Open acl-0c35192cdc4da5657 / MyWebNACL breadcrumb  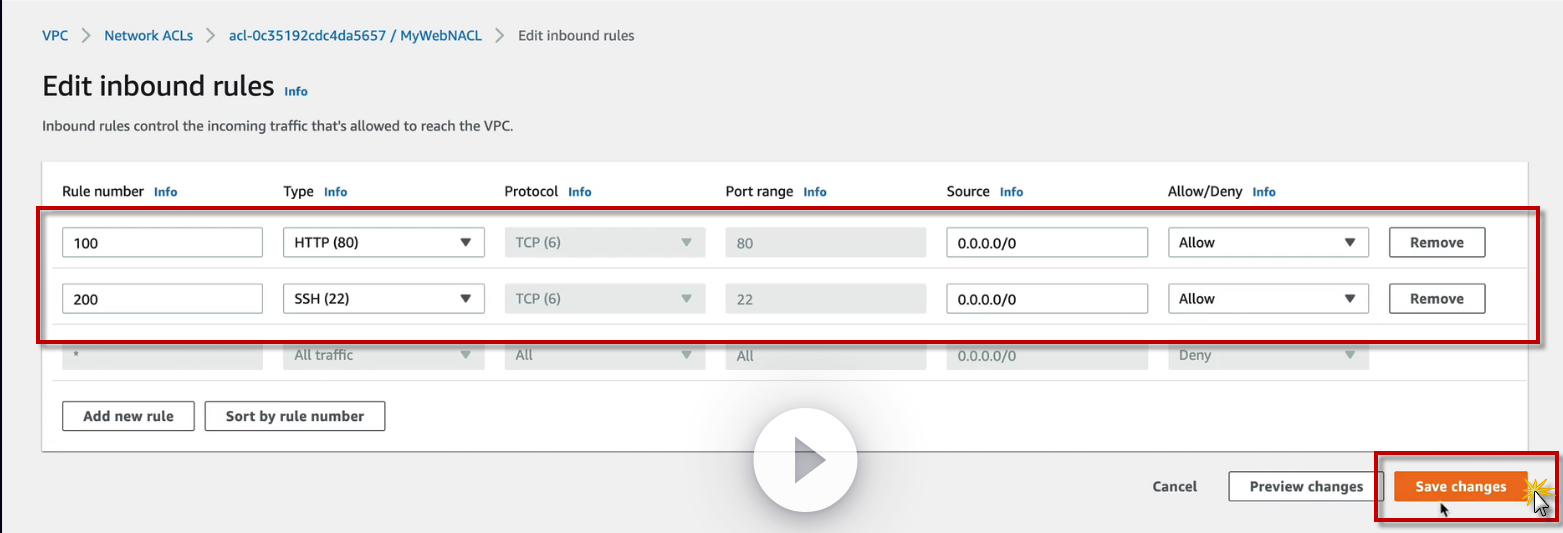pyautogui.click(x=355, y=35)
